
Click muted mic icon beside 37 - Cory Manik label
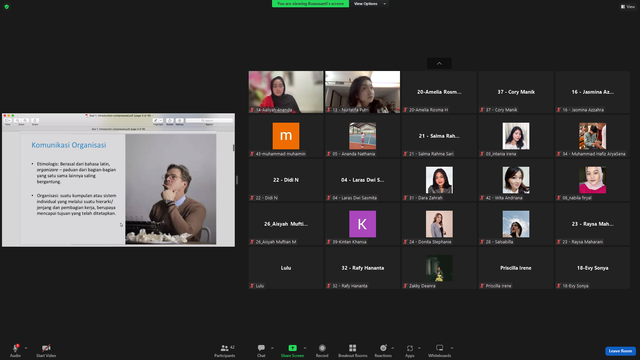coord(482,110)
